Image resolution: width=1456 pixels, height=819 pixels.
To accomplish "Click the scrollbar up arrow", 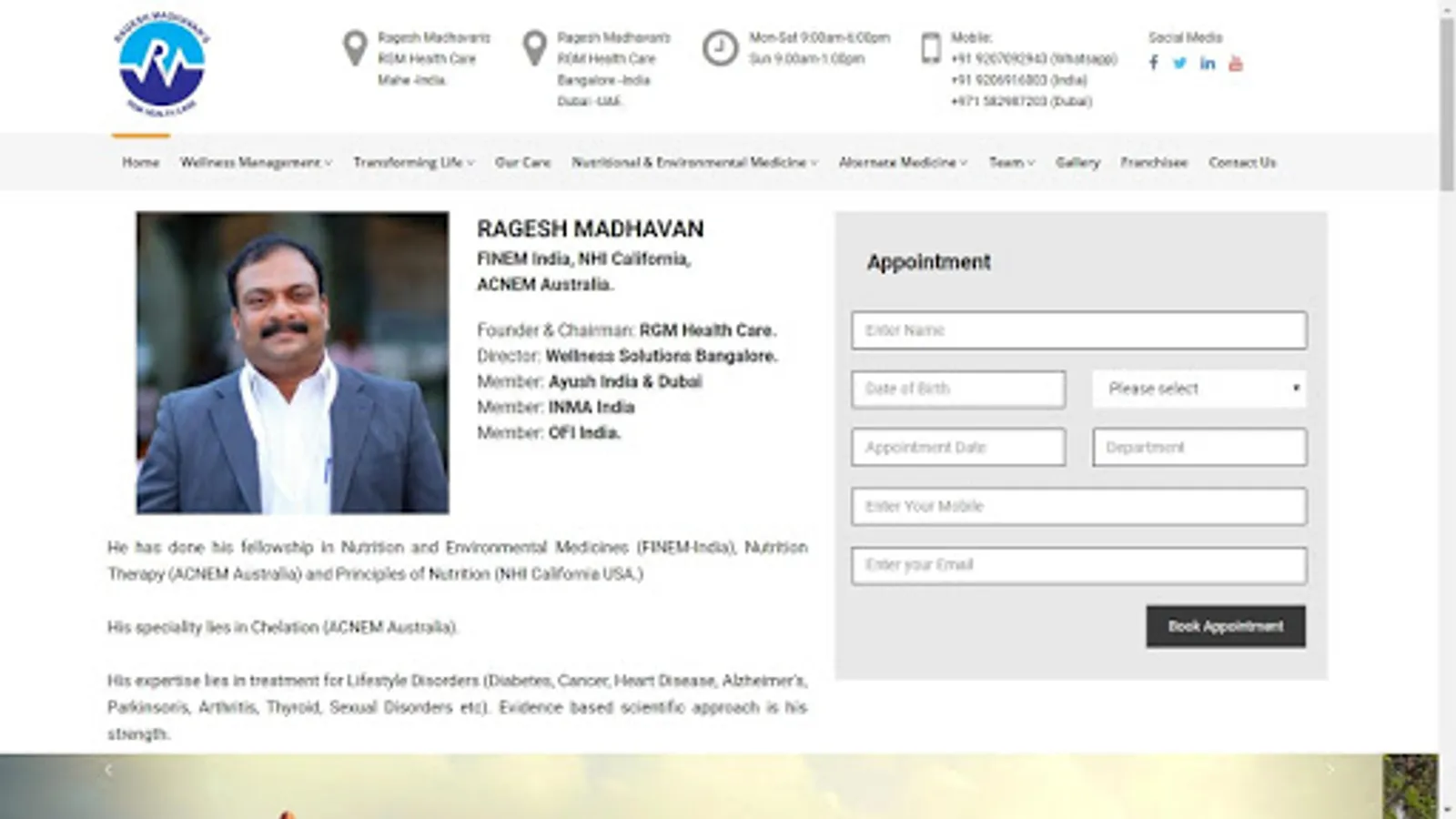I will (x=1447, y=8).
